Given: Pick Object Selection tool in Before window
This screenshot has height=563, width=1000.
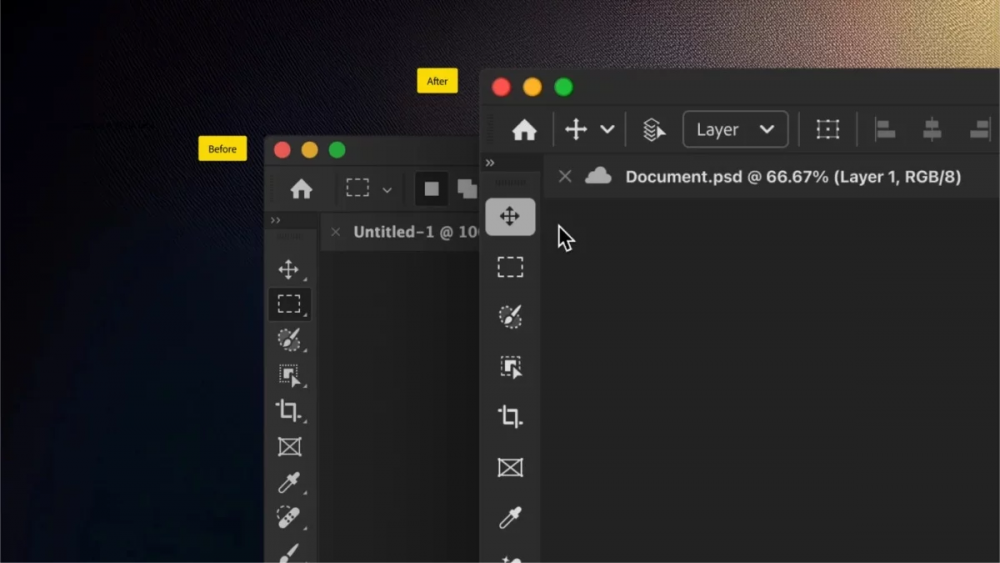Looking at the screenshot, I should tap(290, 375).
